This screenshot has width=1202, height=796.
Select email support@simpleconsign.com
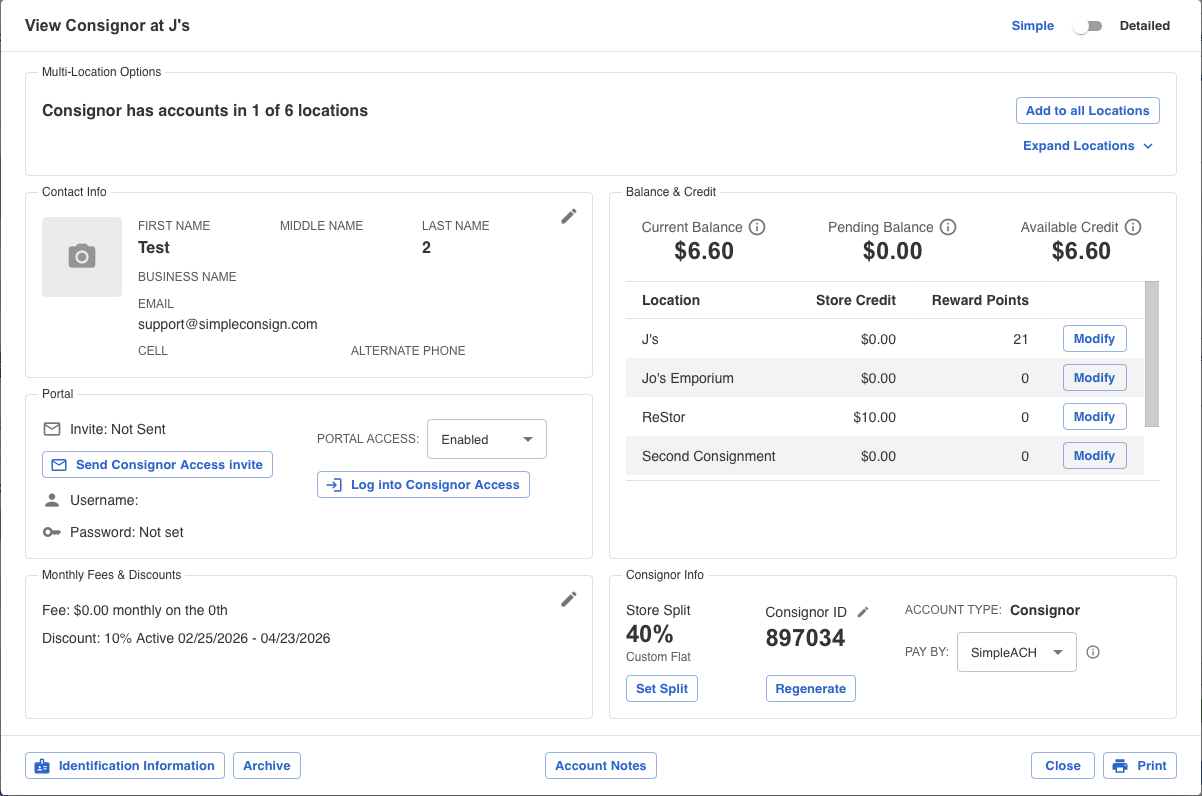(228, 324)
